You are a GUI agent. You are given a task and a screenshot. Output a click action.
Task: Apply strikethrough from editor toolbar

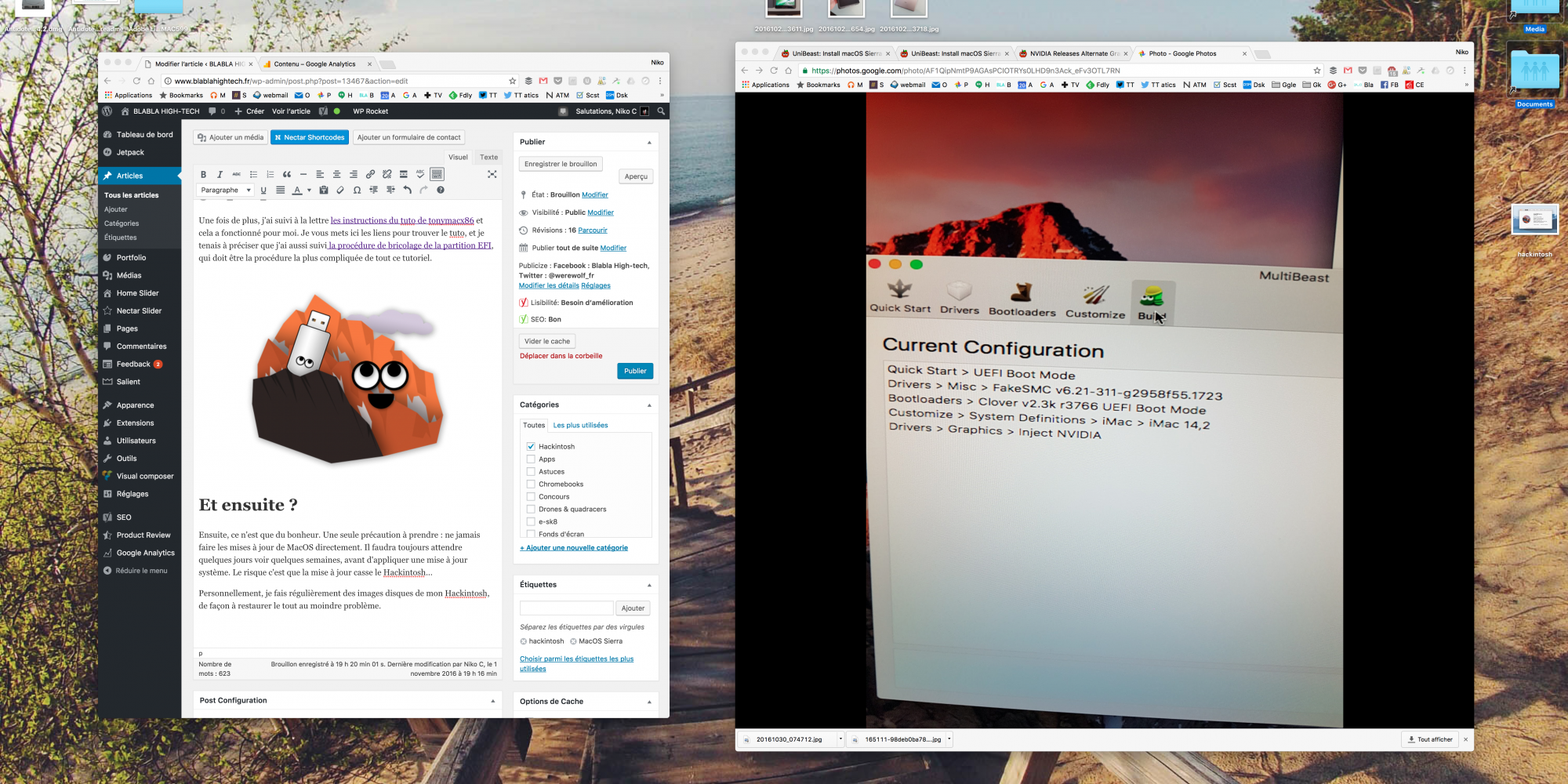(236, 174)
